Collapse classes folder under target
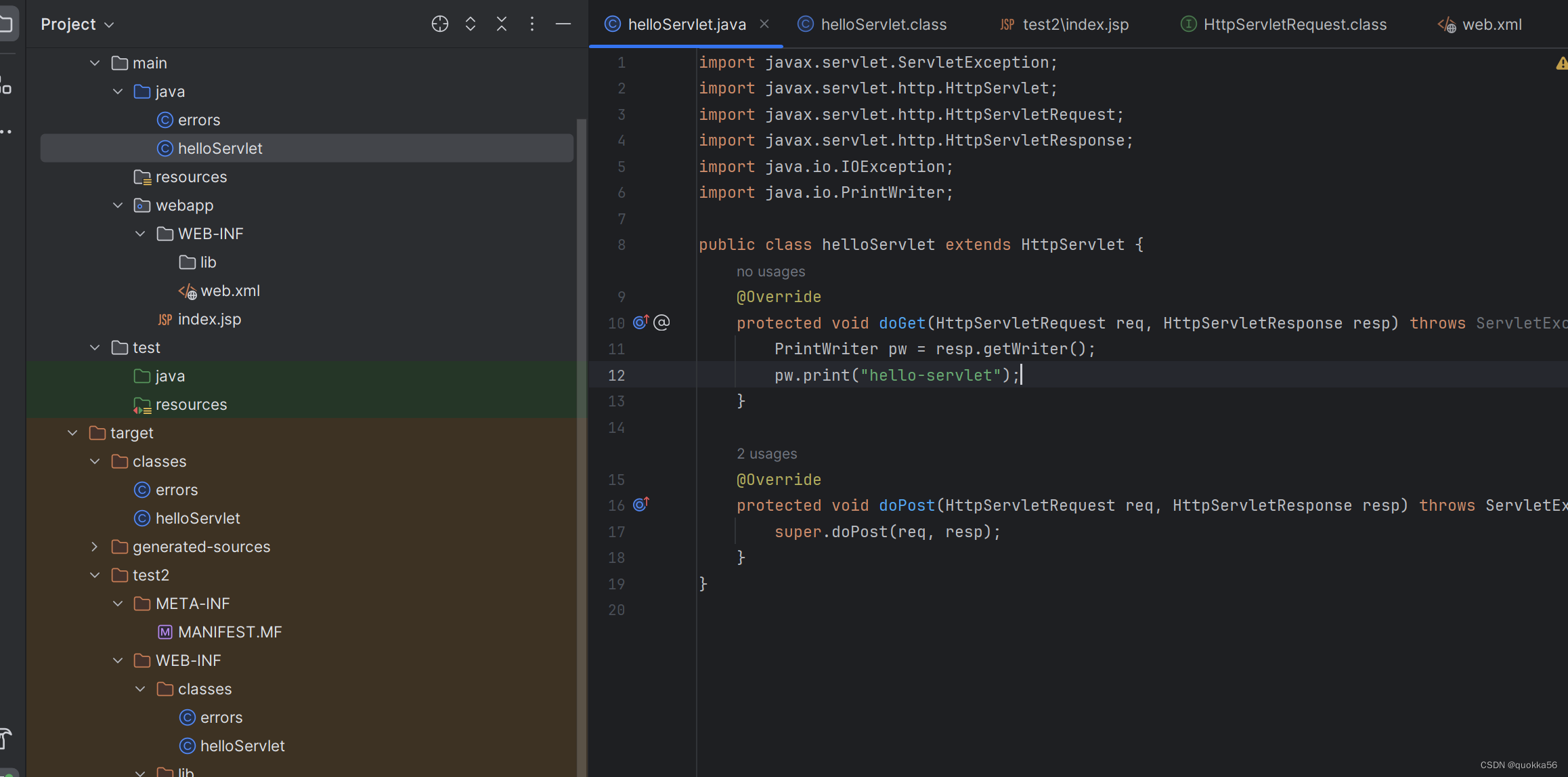Screen dimensions: 1568x777 click(95, 461)
